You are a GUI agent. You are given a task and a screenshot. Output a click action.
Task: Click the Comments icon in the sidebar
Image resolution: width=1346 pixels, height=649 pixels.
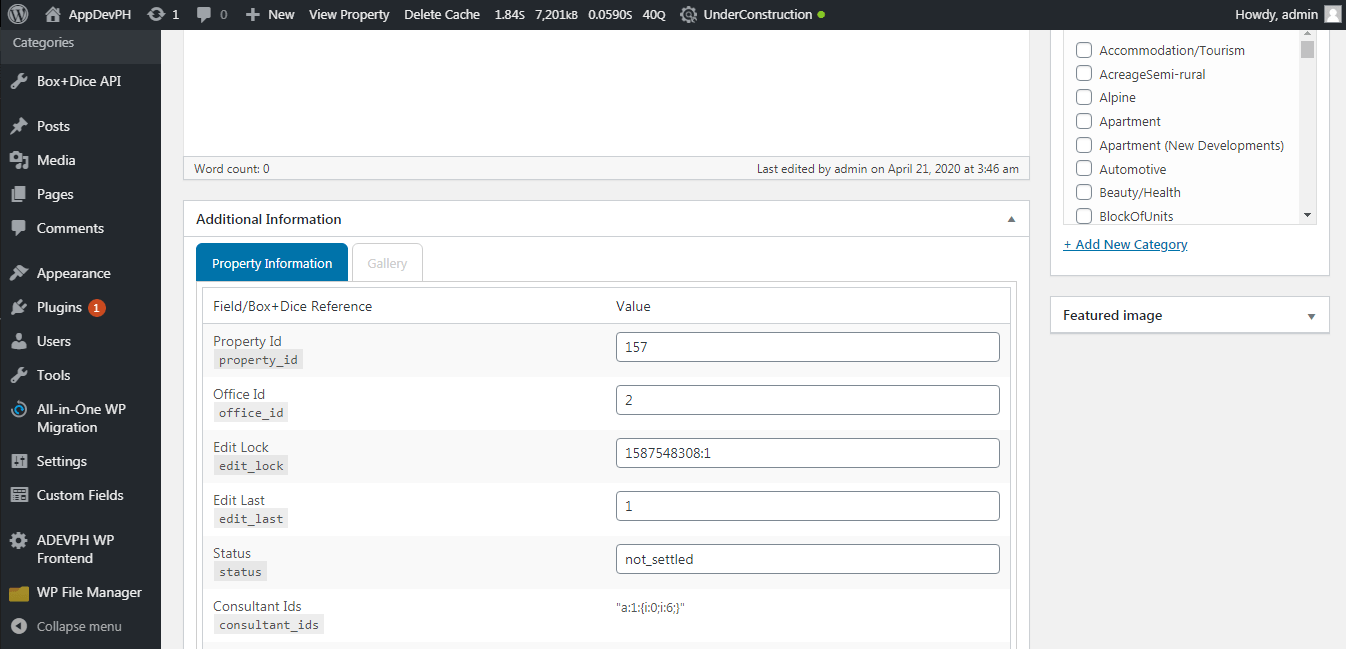19,228
